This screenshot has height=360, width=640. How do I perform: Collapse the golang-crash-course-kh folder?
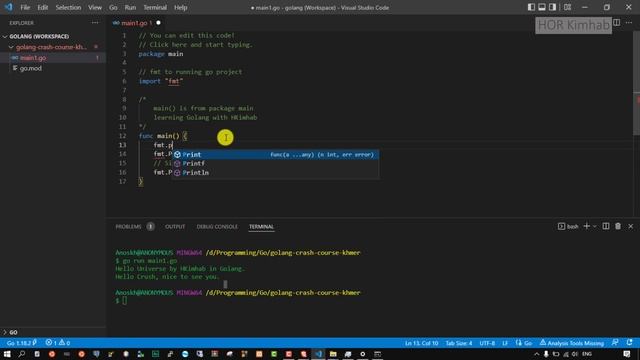point(51,47)
